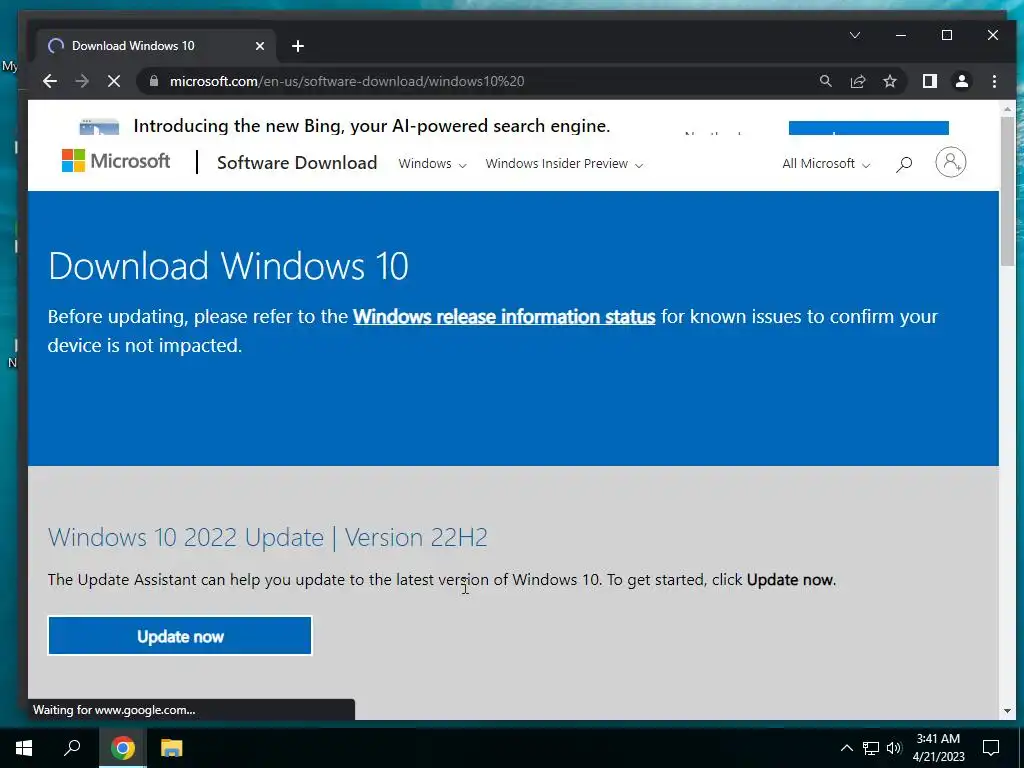Image resolution: width=1024 pixels, height=768 pixels.
Task: Click the Chrome taskbar icon
Action: 122,748
